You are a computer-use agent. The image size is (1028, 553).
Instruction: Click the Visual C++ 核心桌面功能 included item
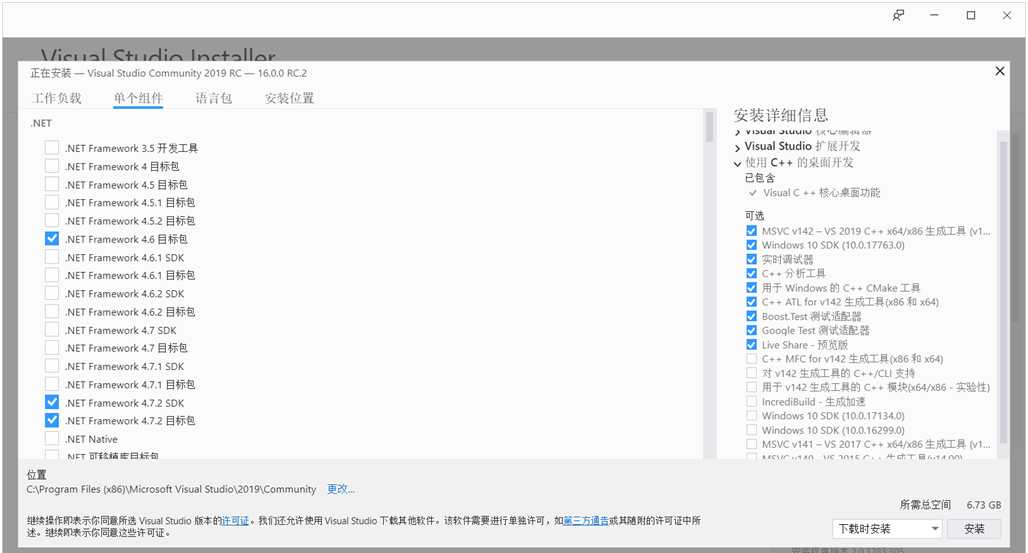(821, 193)
